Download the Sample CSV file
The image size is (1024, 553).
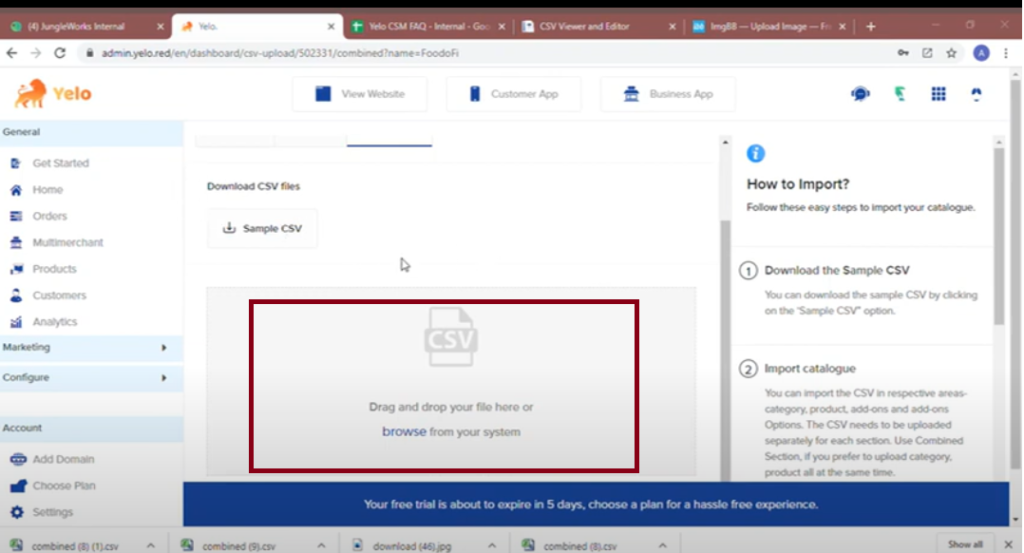[262, 228]
